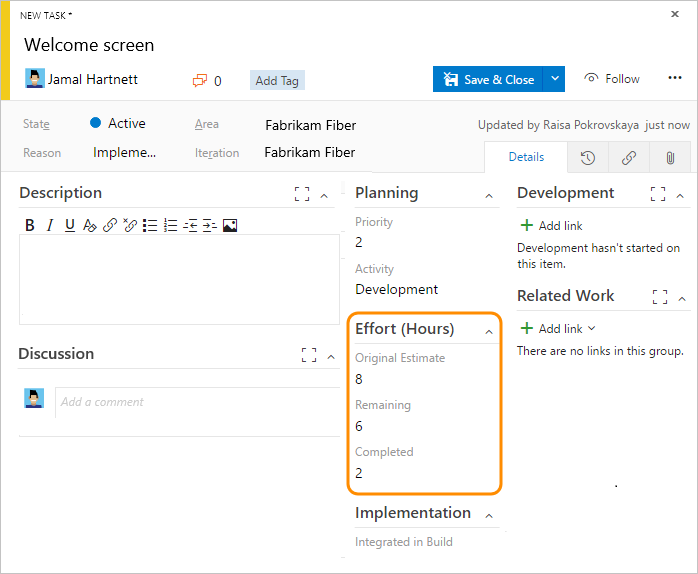
Task: Toggle Underline in Description toolbar
Action: [x=69, y=225]
